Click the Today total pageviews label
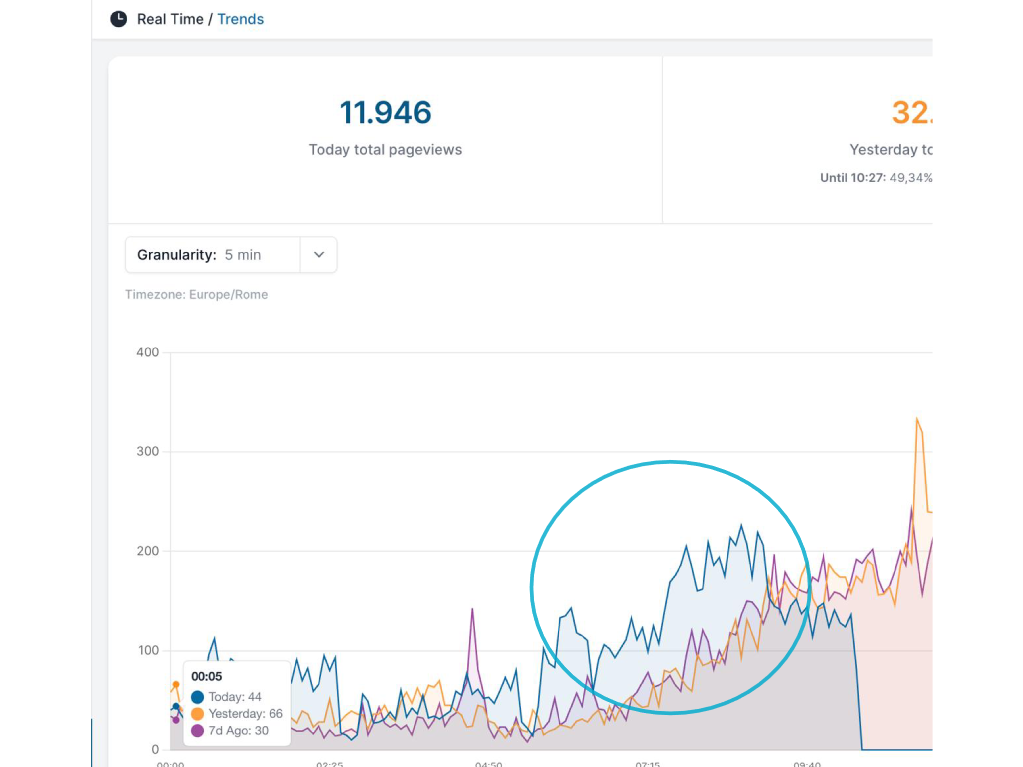Image resolution: width=1023 pixels, height=767 pixels. [x=385, y=149]
